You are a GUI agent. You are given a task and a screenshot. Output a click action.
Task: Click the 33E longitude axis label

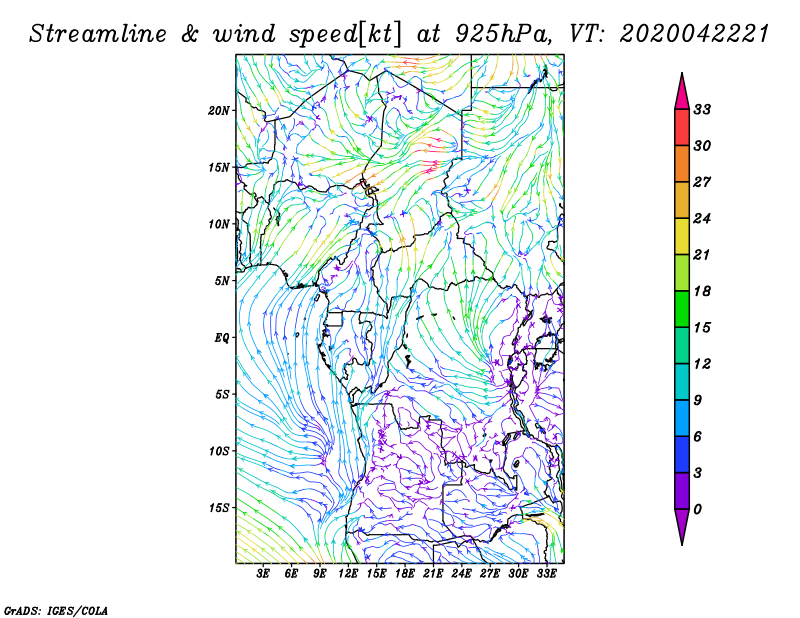(547, 574)
